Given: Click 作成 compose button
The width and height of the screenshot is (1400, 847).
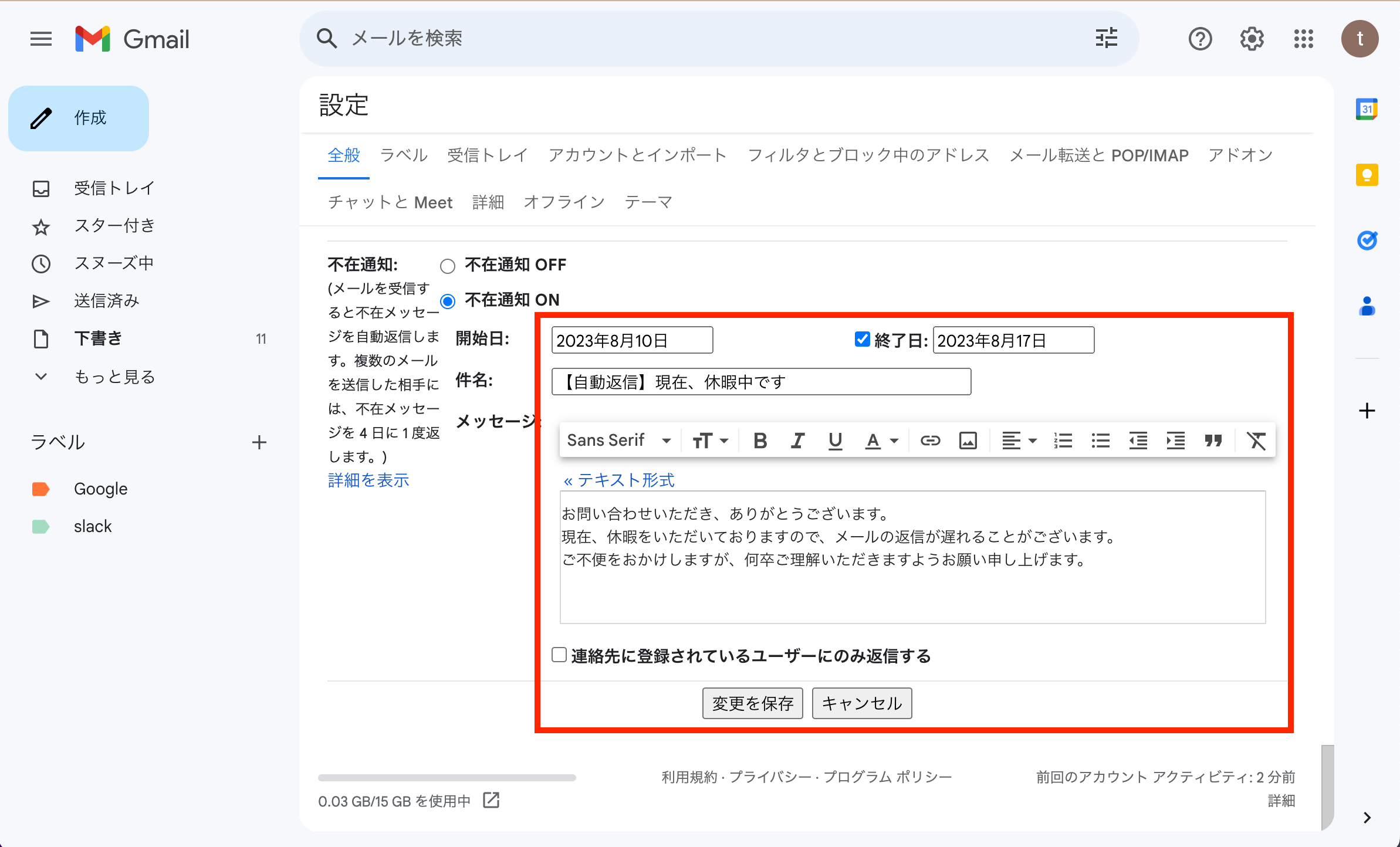Looking at the screenshot, I should [x=79, y=118].
